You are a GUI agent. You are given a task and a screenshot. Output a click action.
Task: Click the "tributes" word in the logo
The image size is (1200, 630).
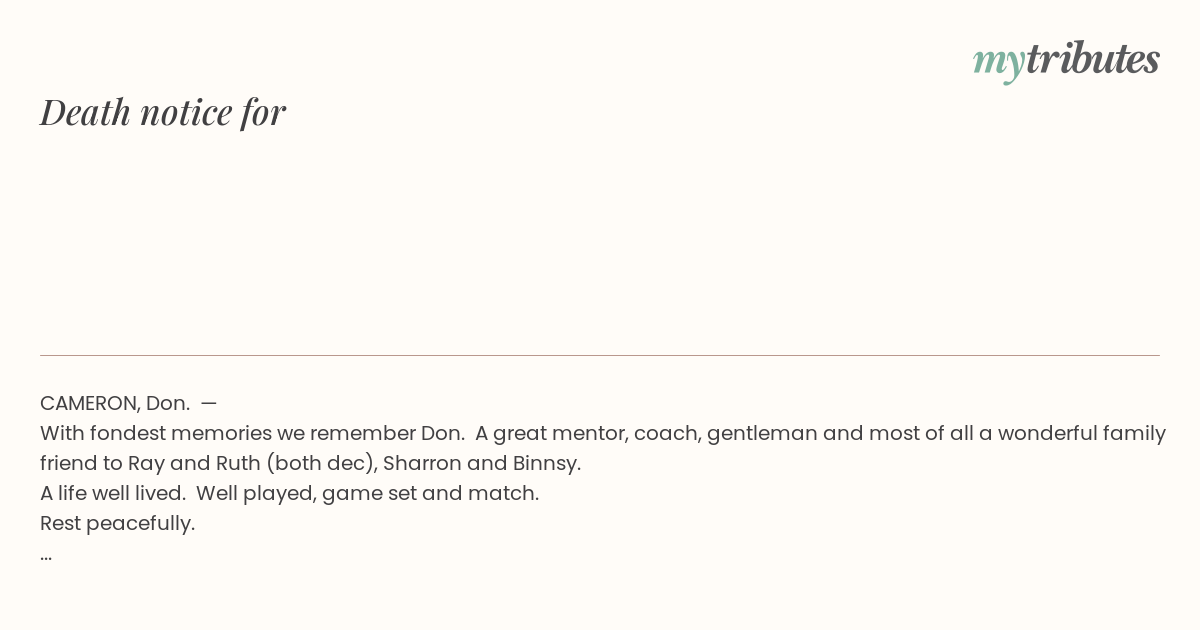[1093, 58]
